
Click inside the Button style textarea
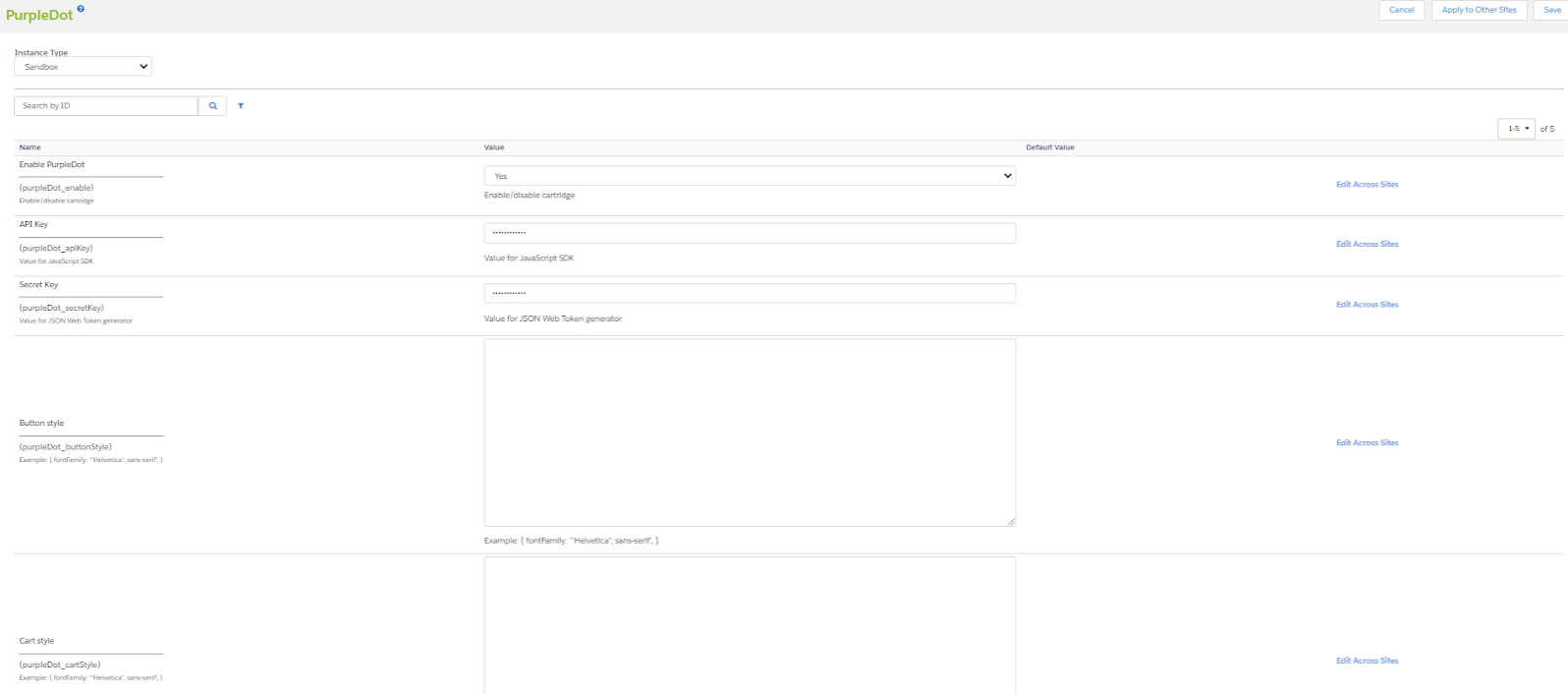[750, 433]
